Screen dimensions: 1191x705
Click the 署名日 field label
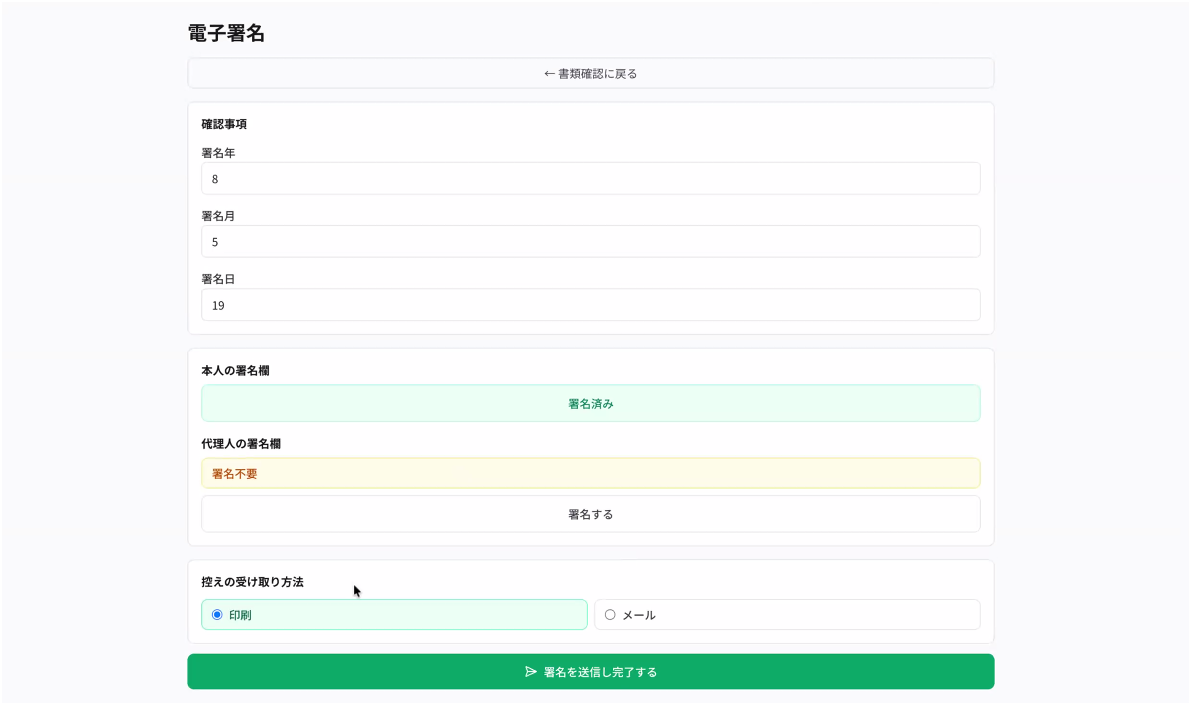(218, 279)
